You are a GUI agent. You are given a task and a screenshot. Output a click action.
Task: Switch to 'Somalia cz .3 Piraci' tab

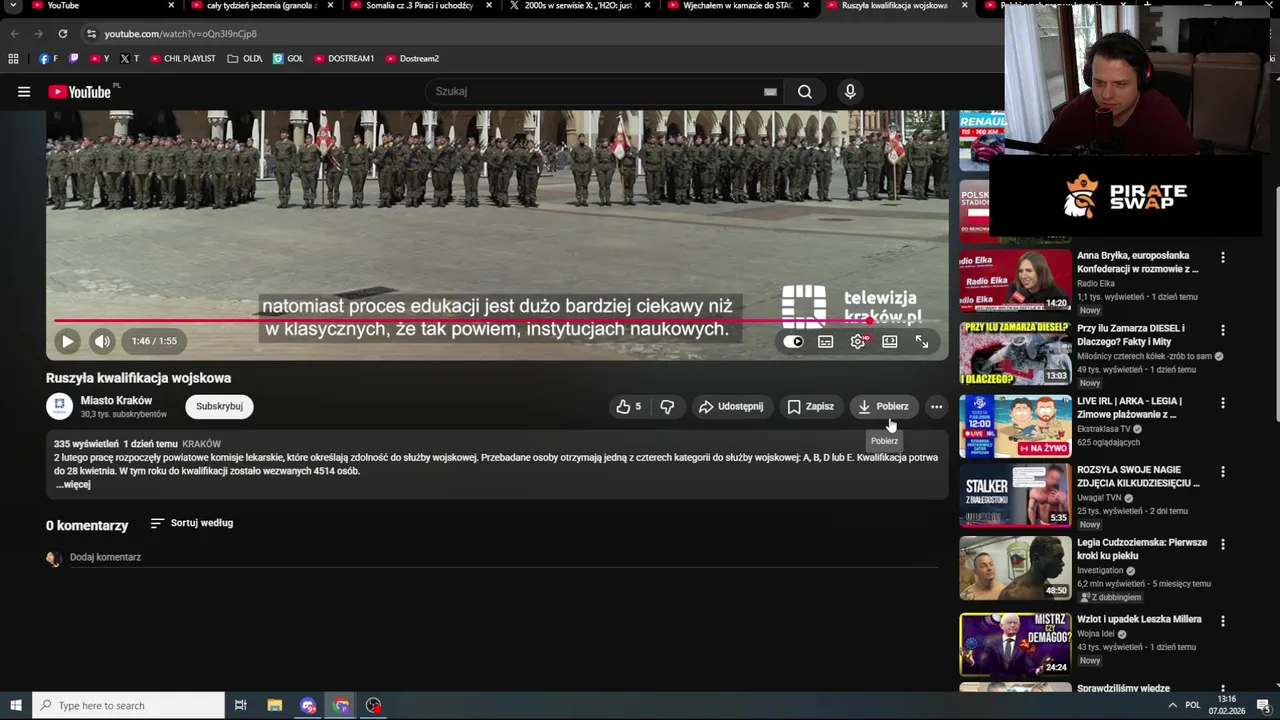coord(420,6)
